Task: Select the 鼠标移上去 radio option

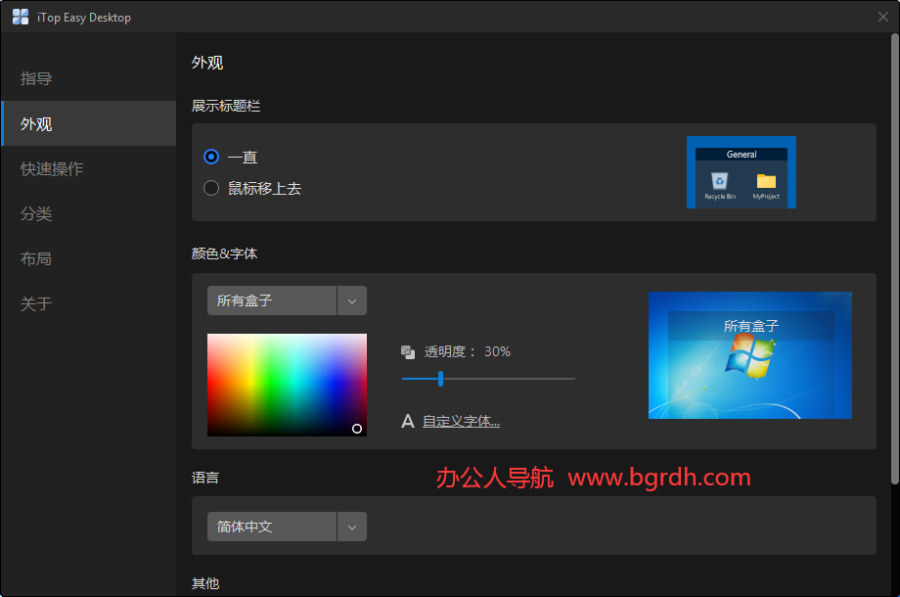Action: coord(211,187)
